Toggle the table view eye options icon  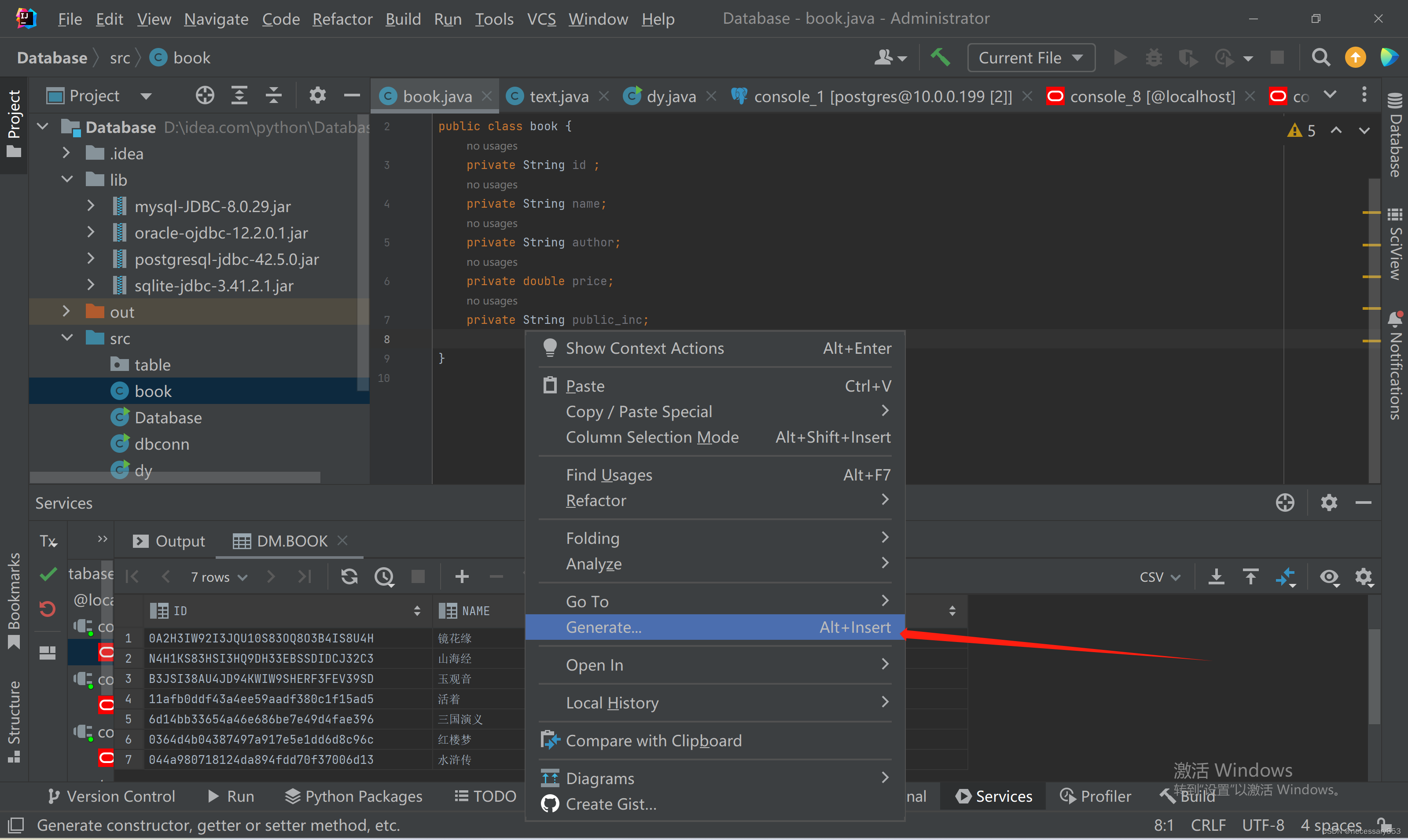pos(1329,576)
